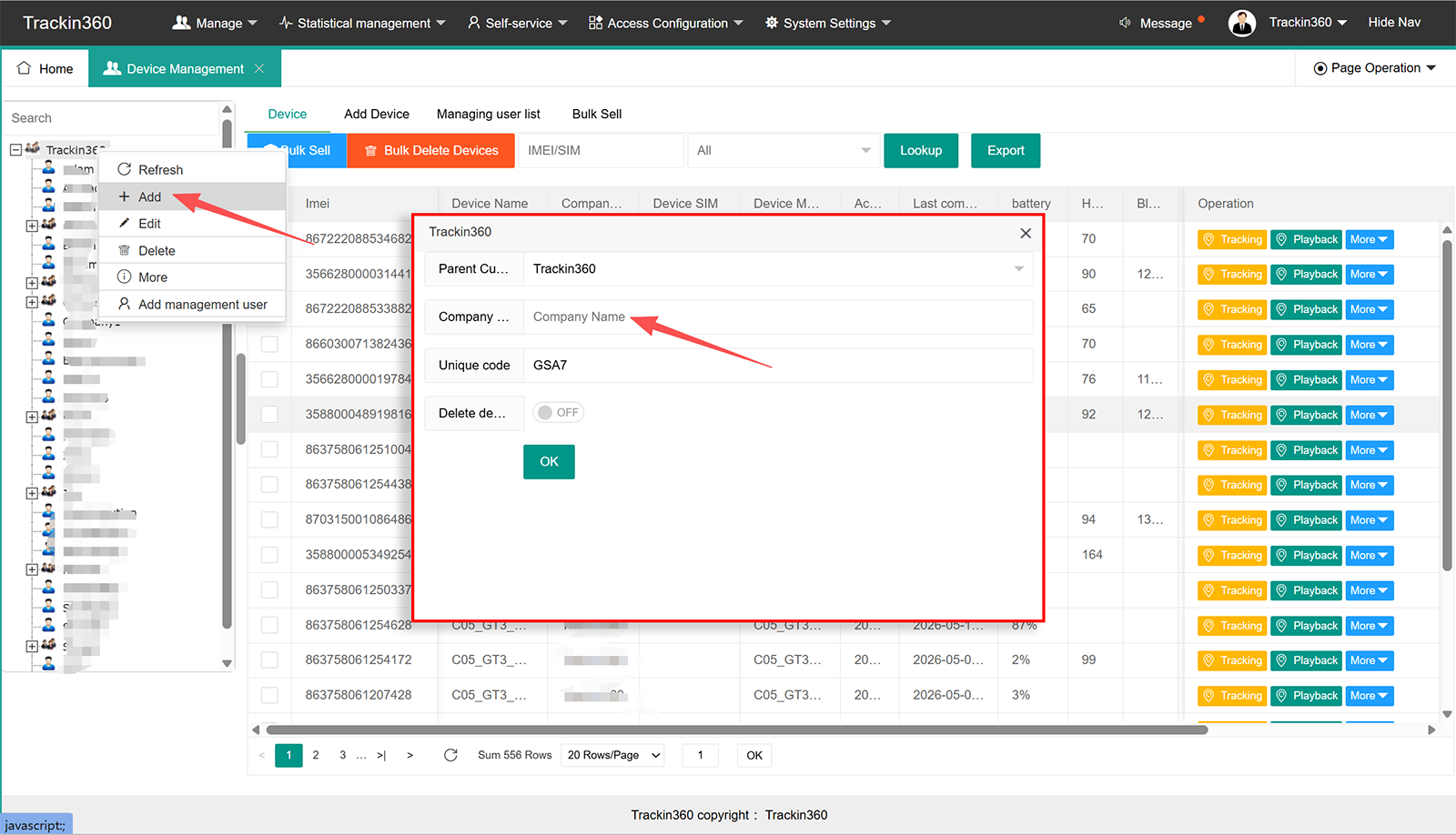The image size is (1456, 835).
Task: Click the OK button in the dialog
Action: [x=549, y=461]
